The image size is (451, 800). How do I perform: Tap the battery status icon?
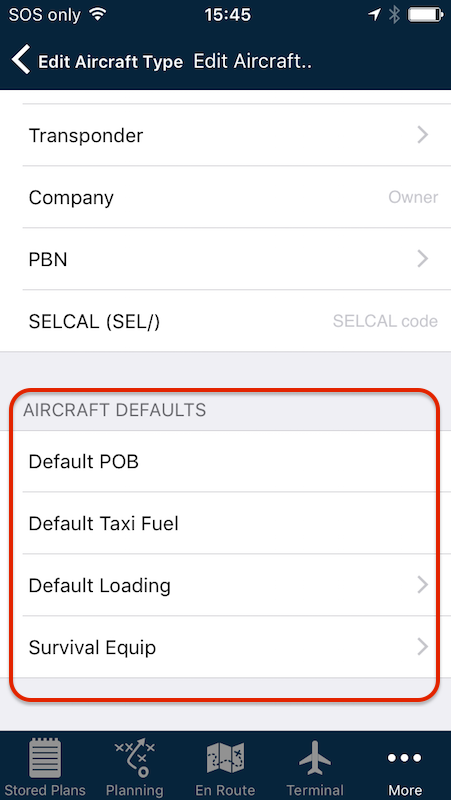424,15
